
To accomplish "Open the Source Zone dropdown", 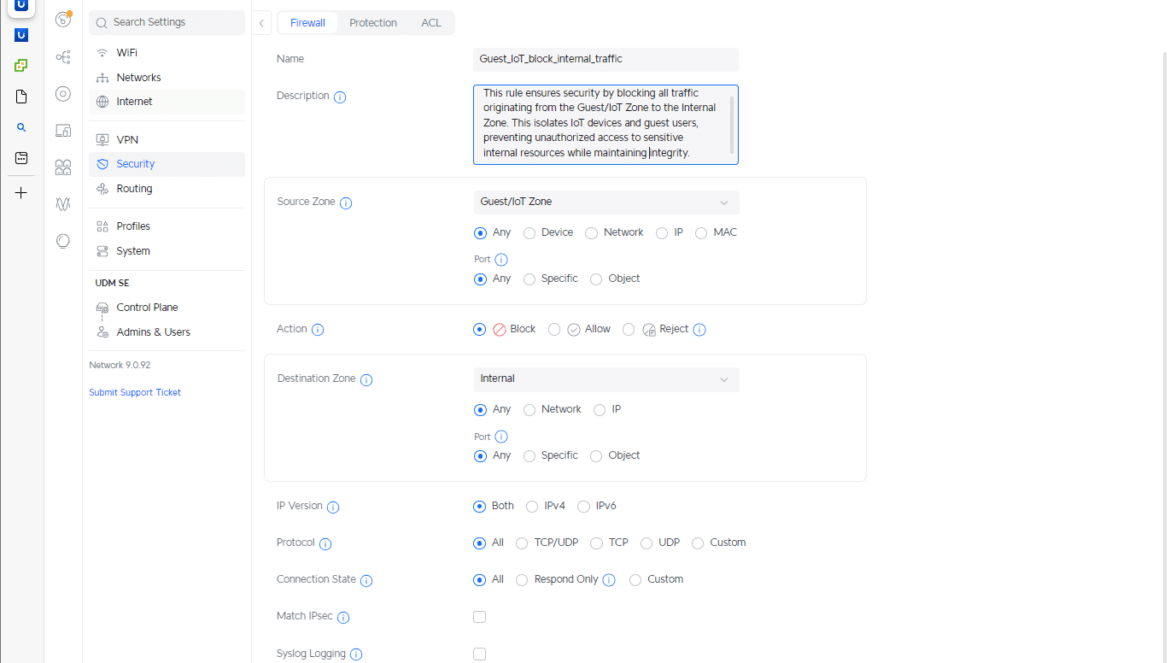I will (606, 202).
